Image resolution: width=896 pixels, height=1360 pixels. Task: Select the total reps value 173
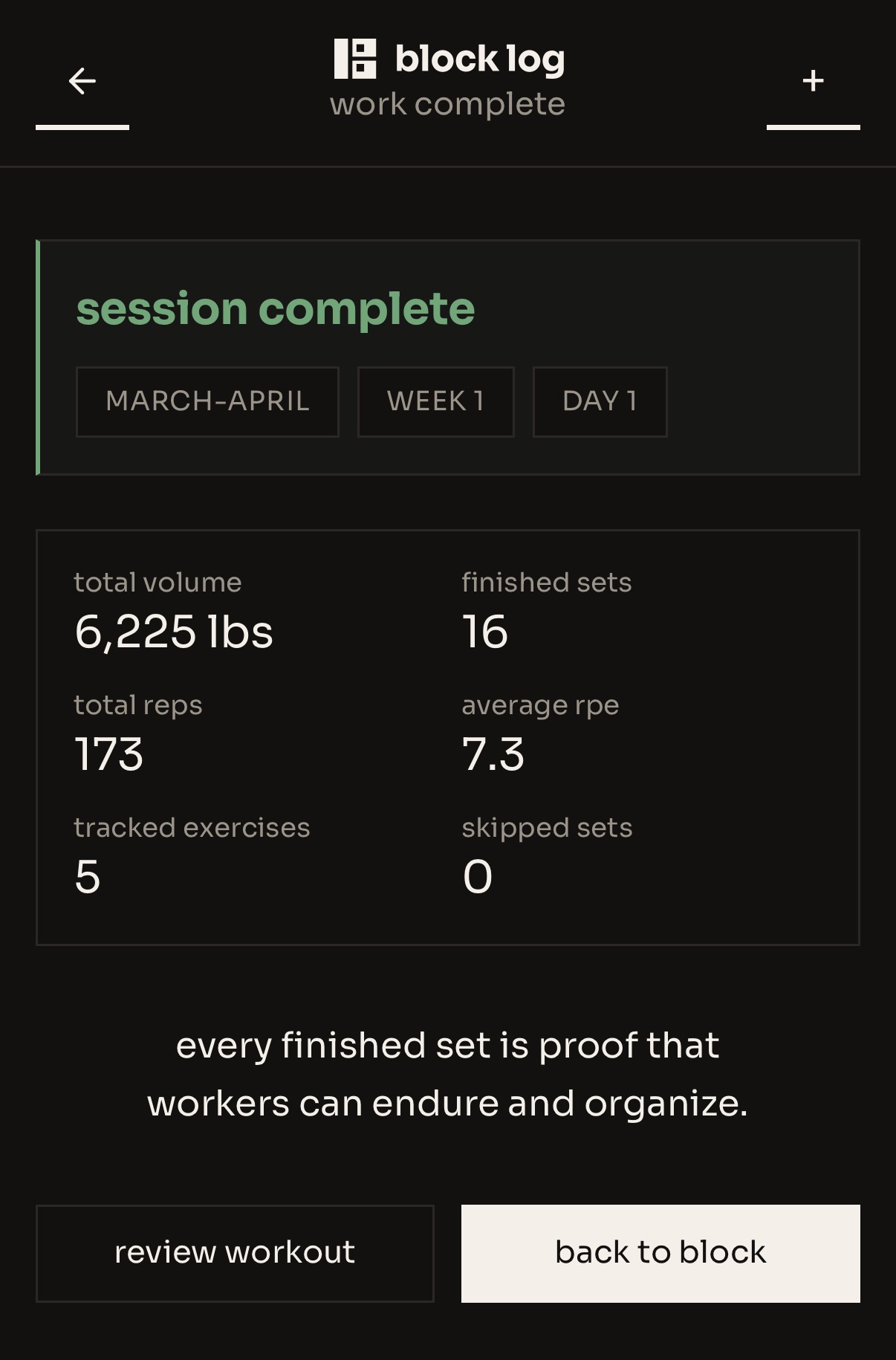(108, 755)
